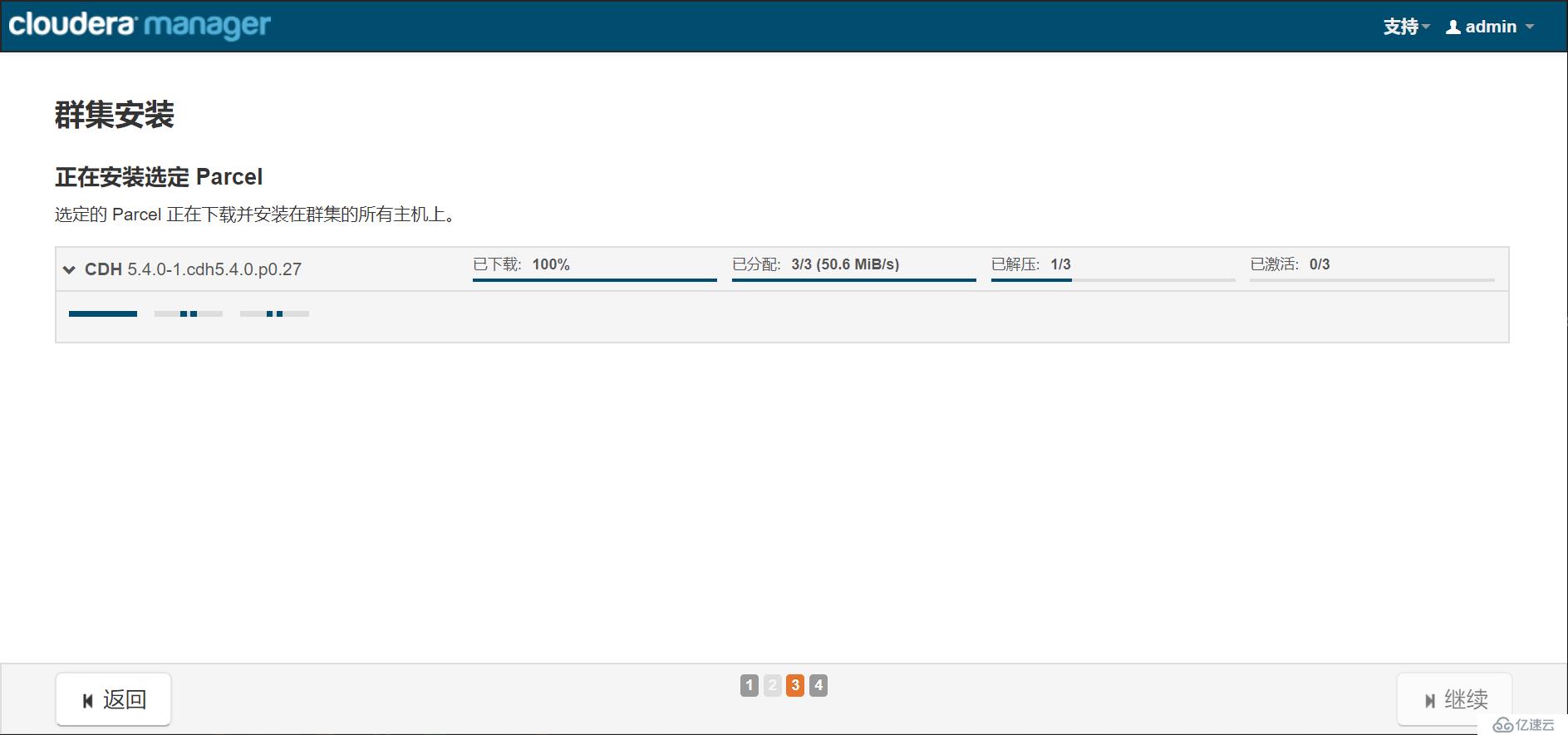
Task: Click the 返回 back button
Action: coord(114,699)
